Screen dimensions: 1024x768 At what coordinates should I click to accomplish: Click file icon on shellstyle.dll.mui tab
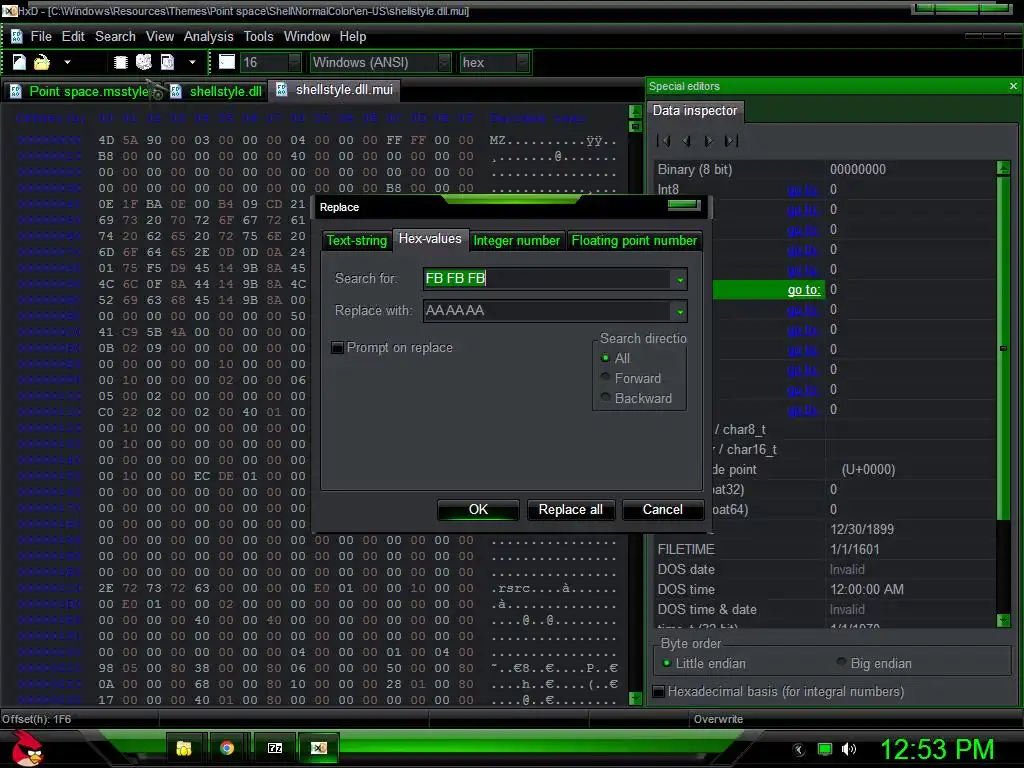(x=281, y=89)
